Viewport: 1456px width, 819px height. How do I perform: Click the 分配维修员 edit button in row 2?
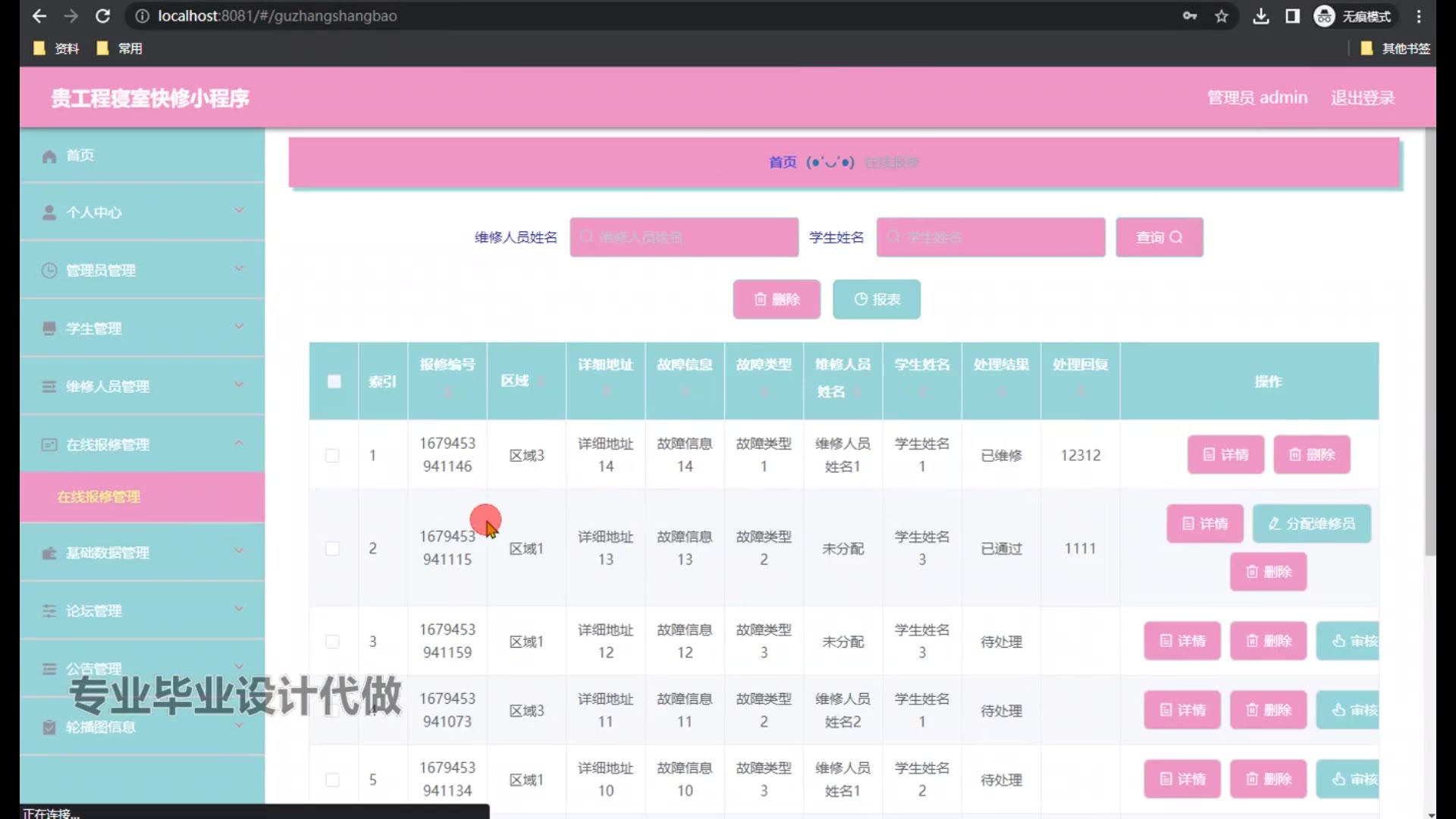click(1311, 524)
